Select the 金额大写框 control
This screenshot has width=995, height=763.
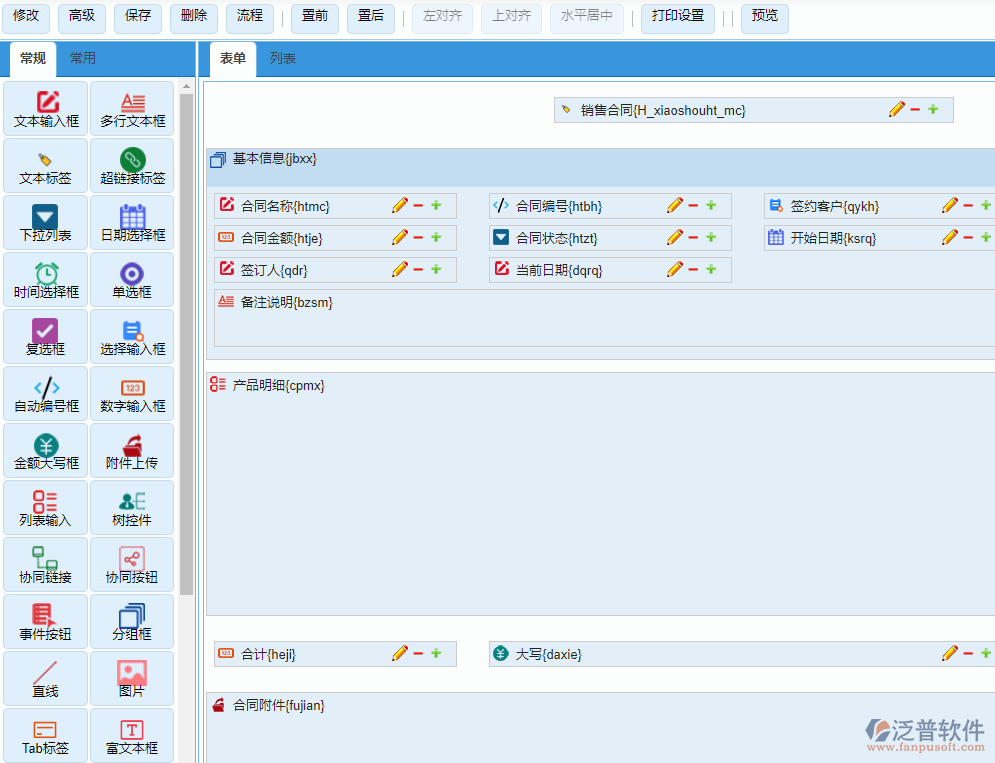click(x=46, y=451)
